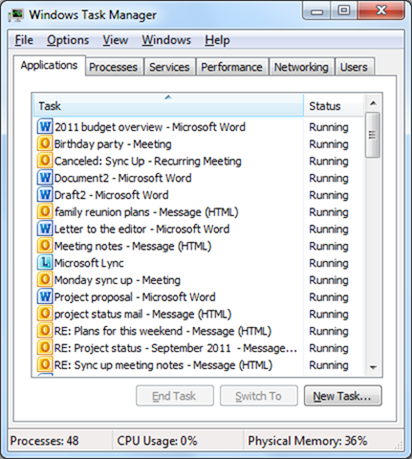
Task: Click the Outlook icon for family reunion plans
Action: 45,211
